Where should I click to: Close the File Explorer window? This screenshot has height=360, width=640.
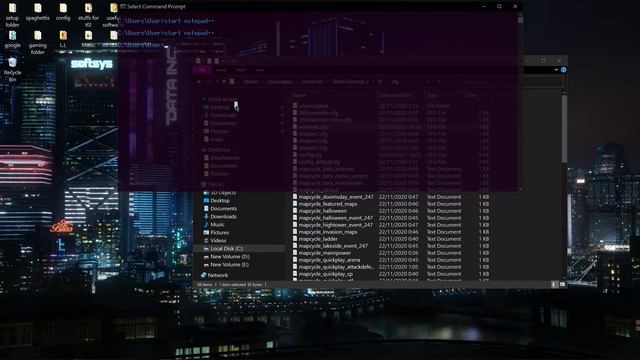coord(559,61)
